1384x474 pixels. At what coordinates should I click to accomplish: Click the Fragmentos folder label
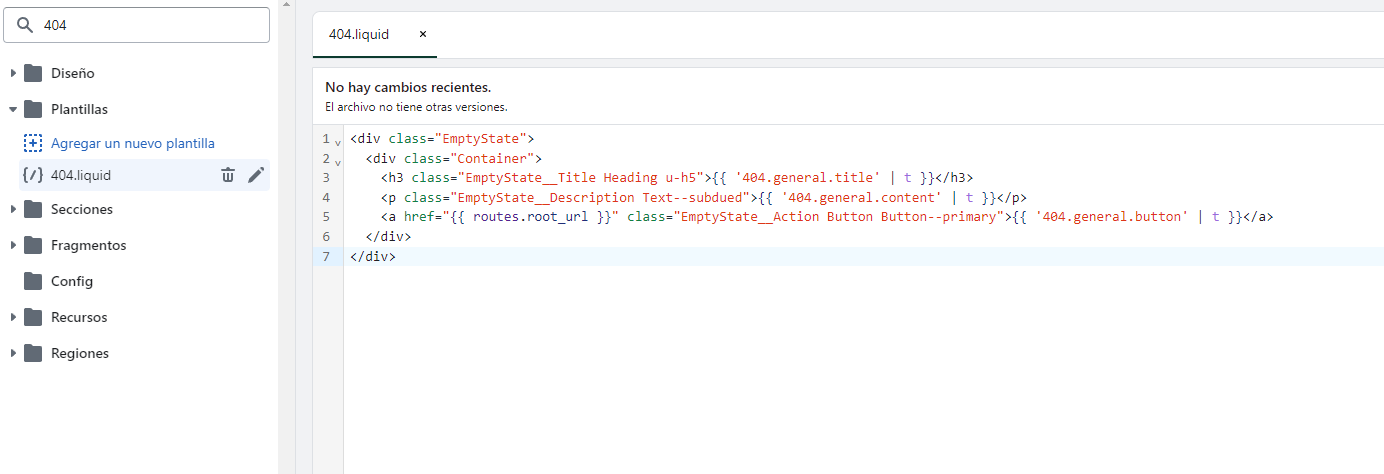(89, 245)
